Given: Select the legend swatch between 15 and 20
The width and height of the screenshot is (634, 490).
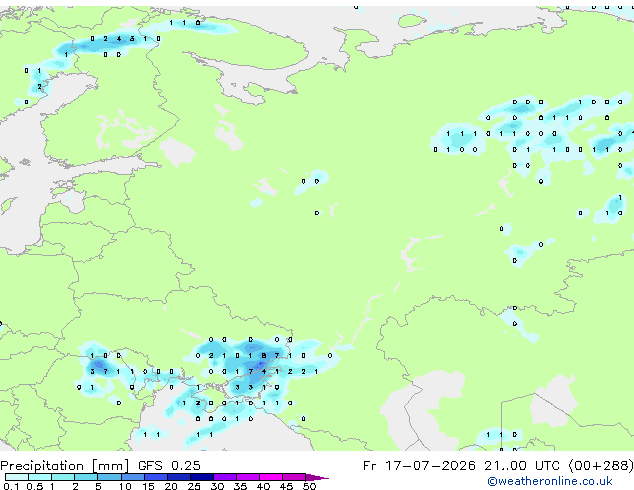Looking at the screenshot, I should click(156, 477).
